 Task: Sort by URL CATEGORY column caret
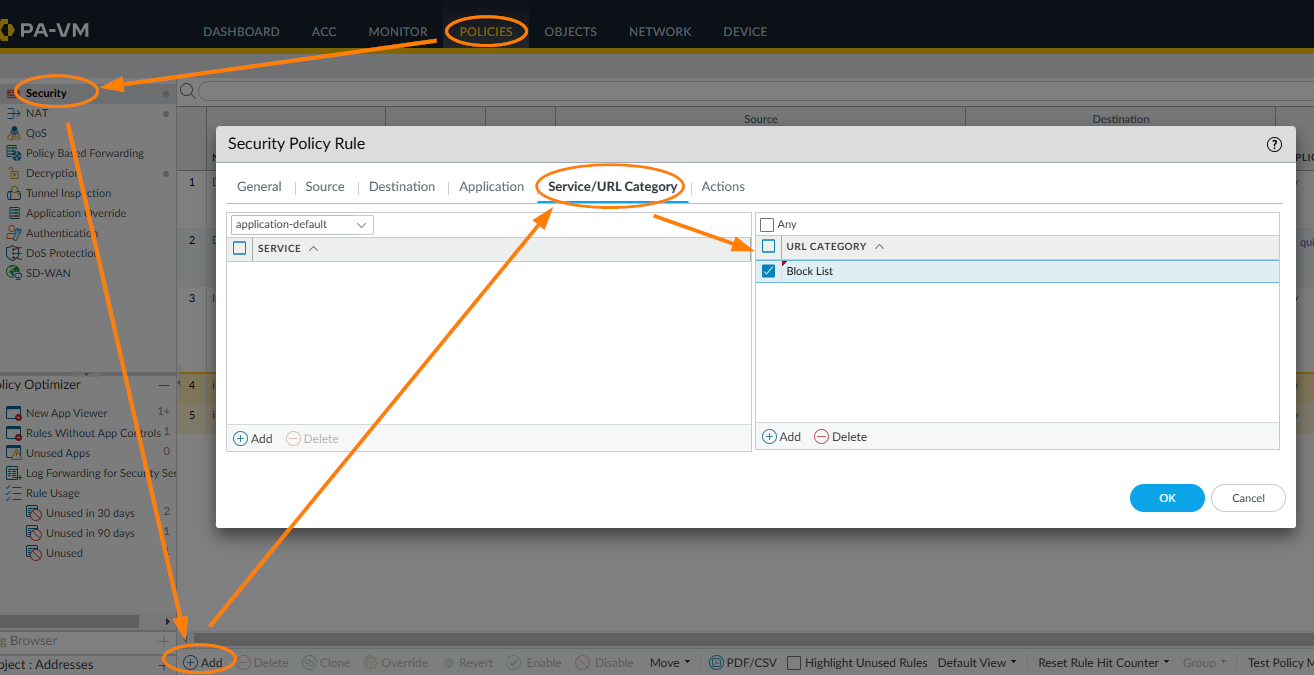pos(880,246)
